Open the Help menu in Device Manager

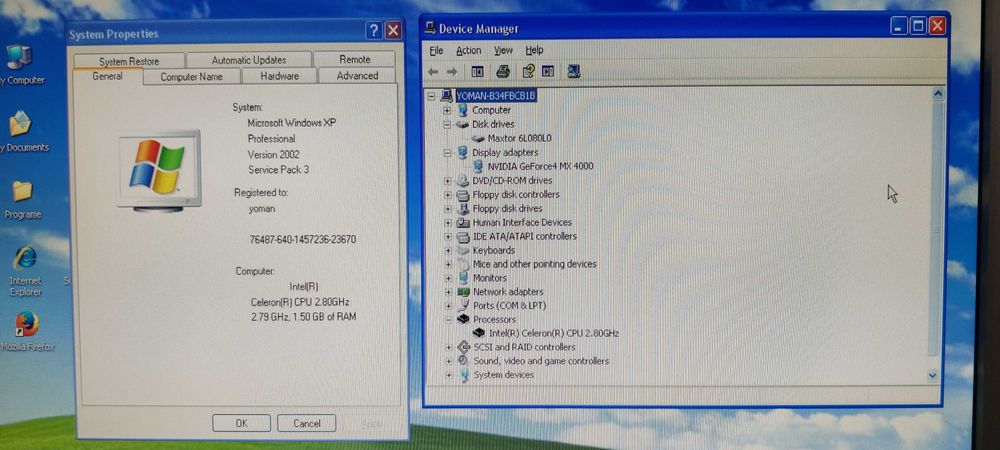tap(534, 50)
